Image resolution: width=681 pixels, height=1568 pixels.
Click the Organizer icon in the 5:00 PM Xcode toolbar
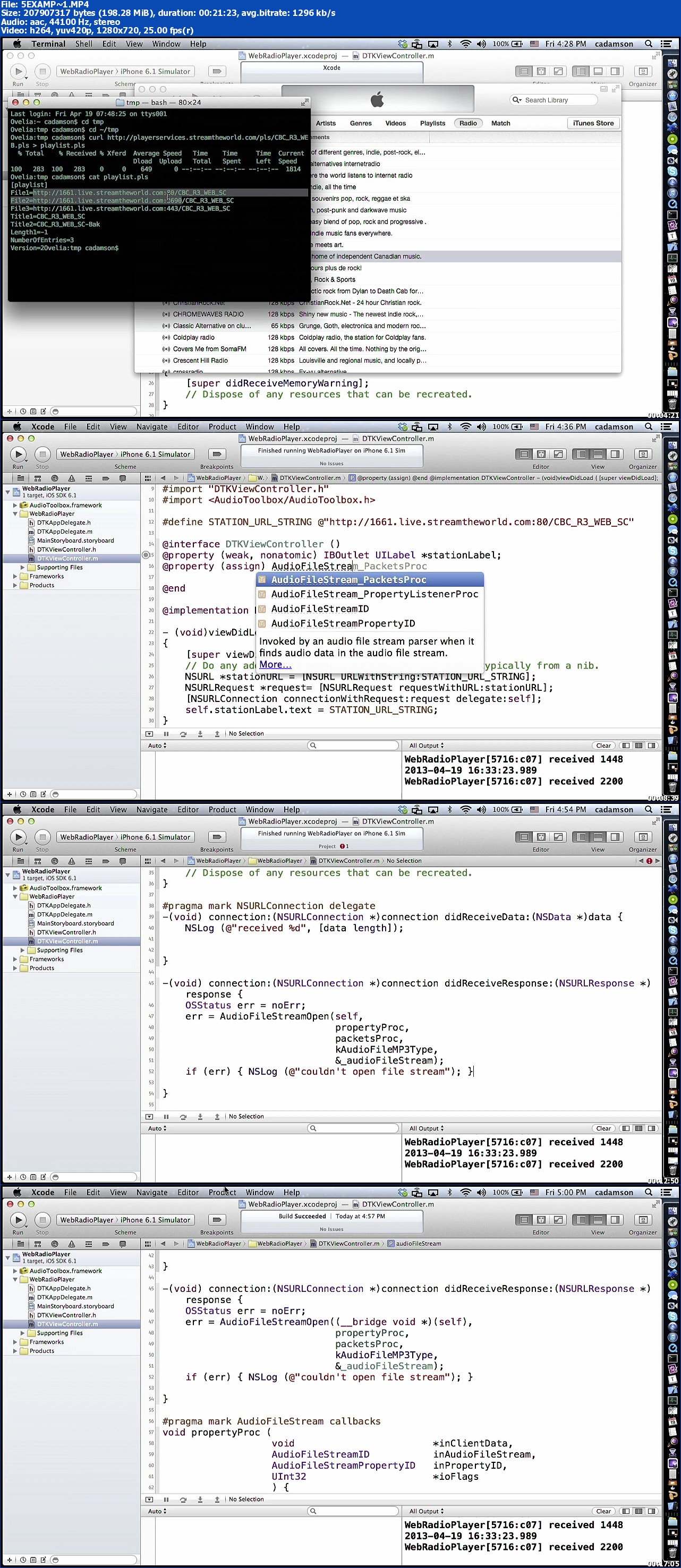click(643, 1220)
